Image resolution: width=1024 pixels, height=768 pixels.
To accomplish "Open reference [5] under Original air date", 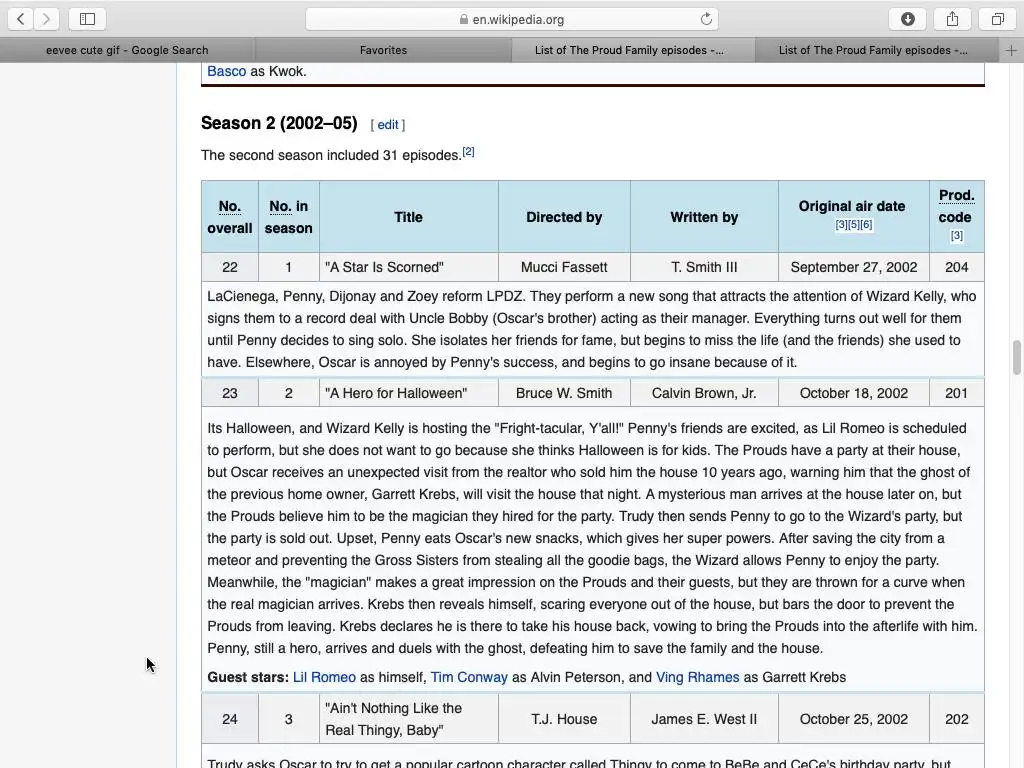I will [854, 225].
